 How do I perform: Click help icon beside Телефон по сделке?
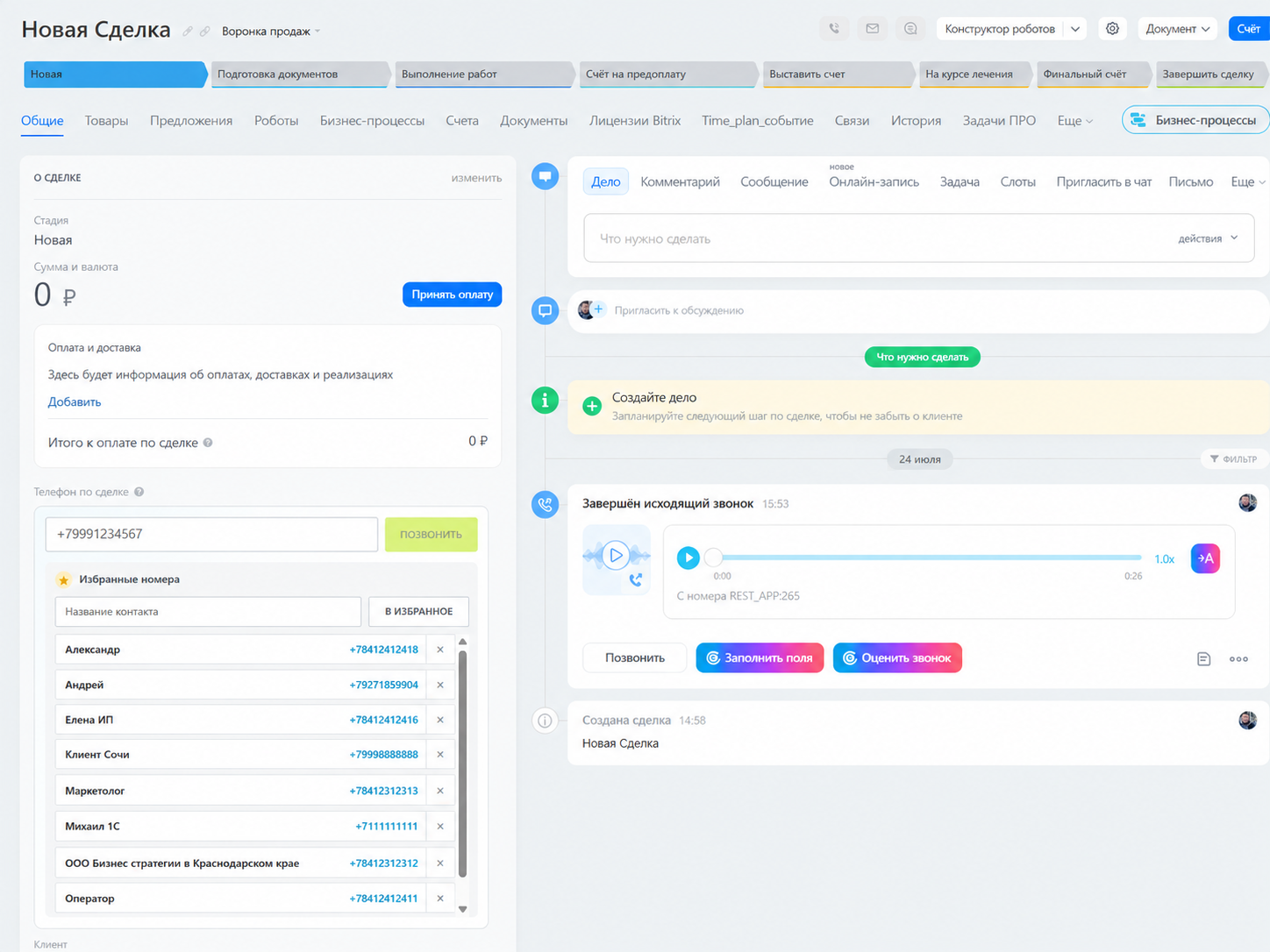click(139, 492)
